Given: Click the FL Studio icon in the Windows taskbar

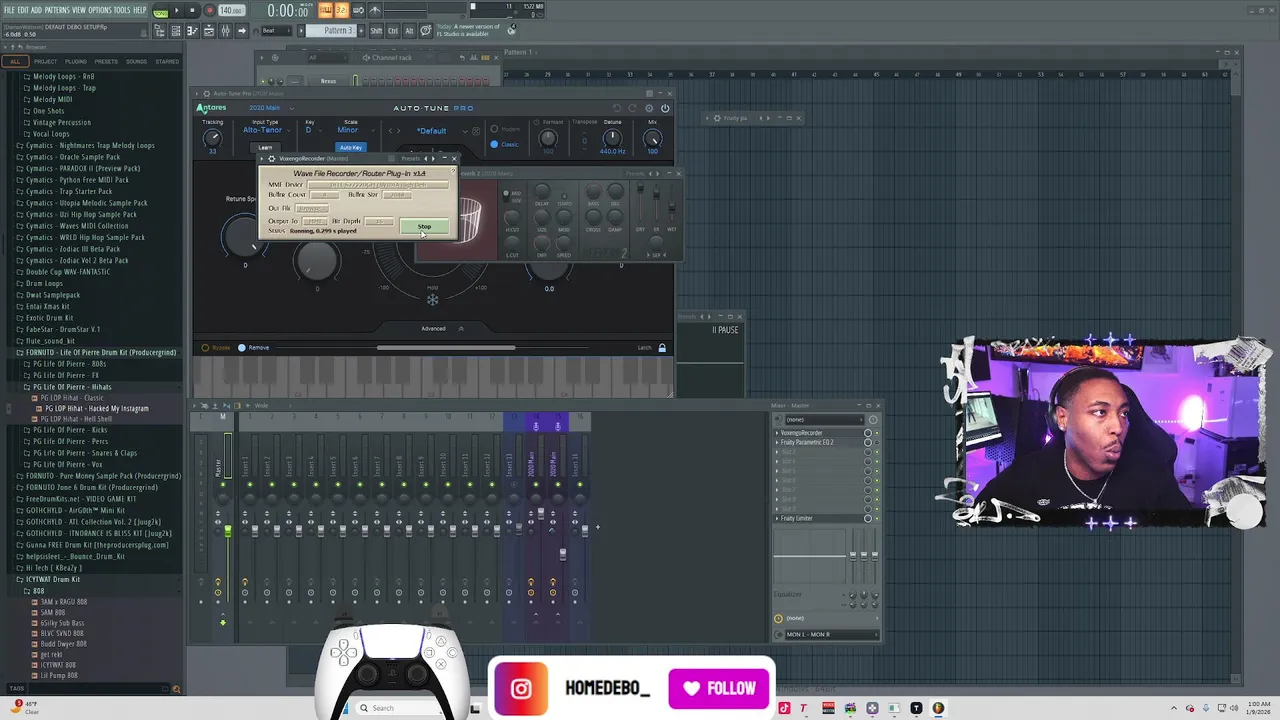Looking at the screenshot, I should [x=938, y=708].
